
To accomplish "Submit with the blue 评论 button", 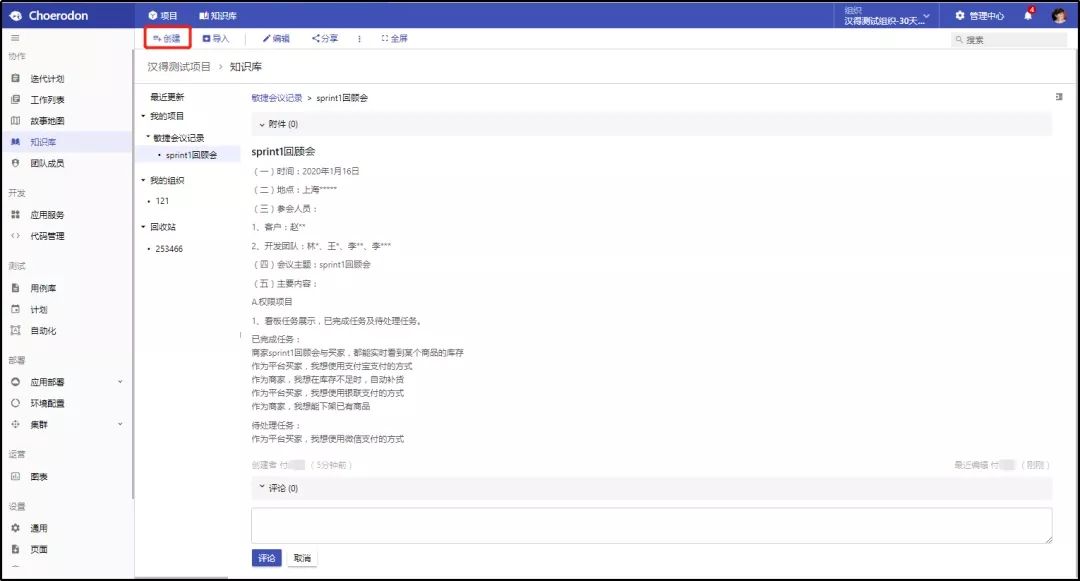I will tap(266, 558).
